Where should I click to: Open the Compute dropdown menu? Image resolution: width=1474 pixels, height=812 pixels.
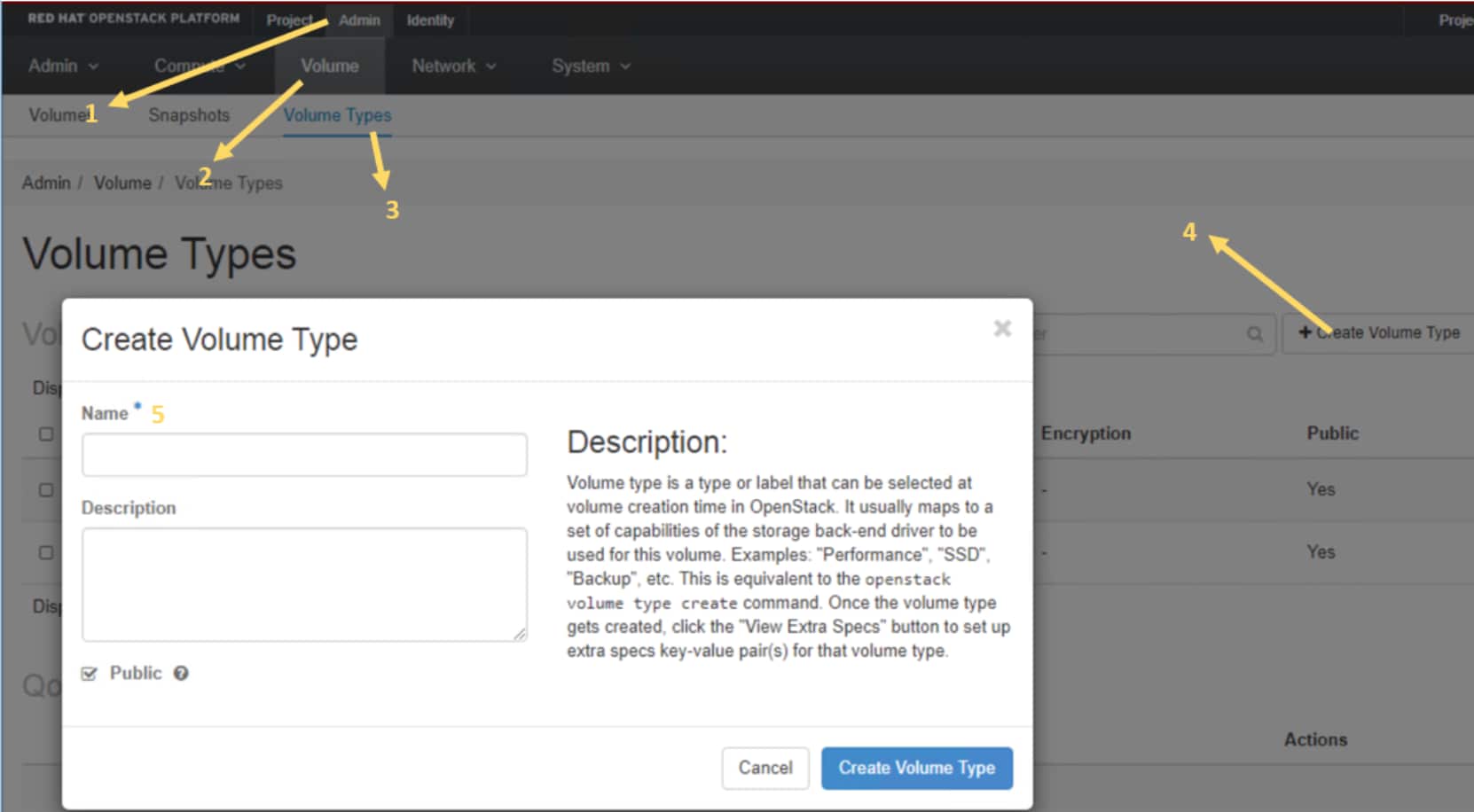click(200, 66)
